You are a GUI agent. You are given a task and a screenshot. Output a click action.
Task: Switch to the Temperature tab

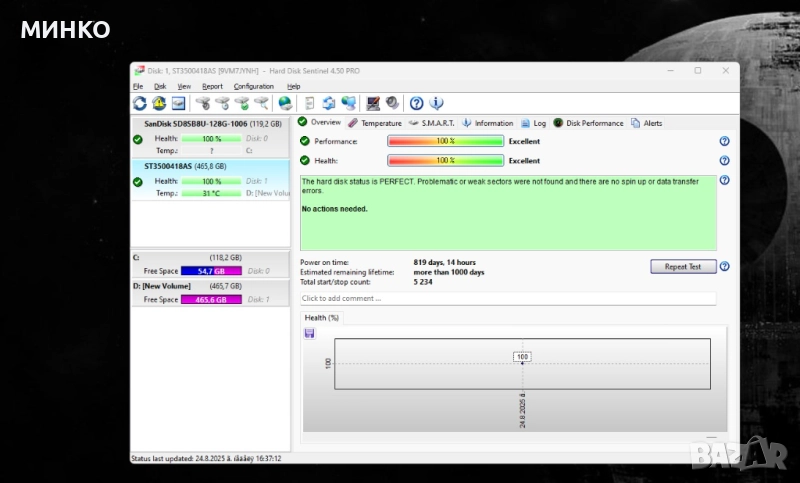pyautogui.click(x=375, y=123)
